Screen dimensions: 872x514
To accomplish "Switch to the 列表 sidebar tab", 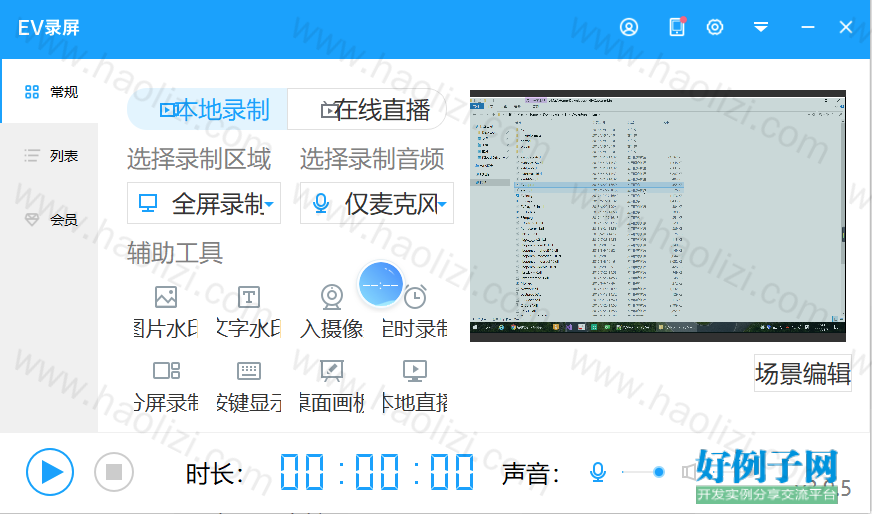I will pos(50,156).
